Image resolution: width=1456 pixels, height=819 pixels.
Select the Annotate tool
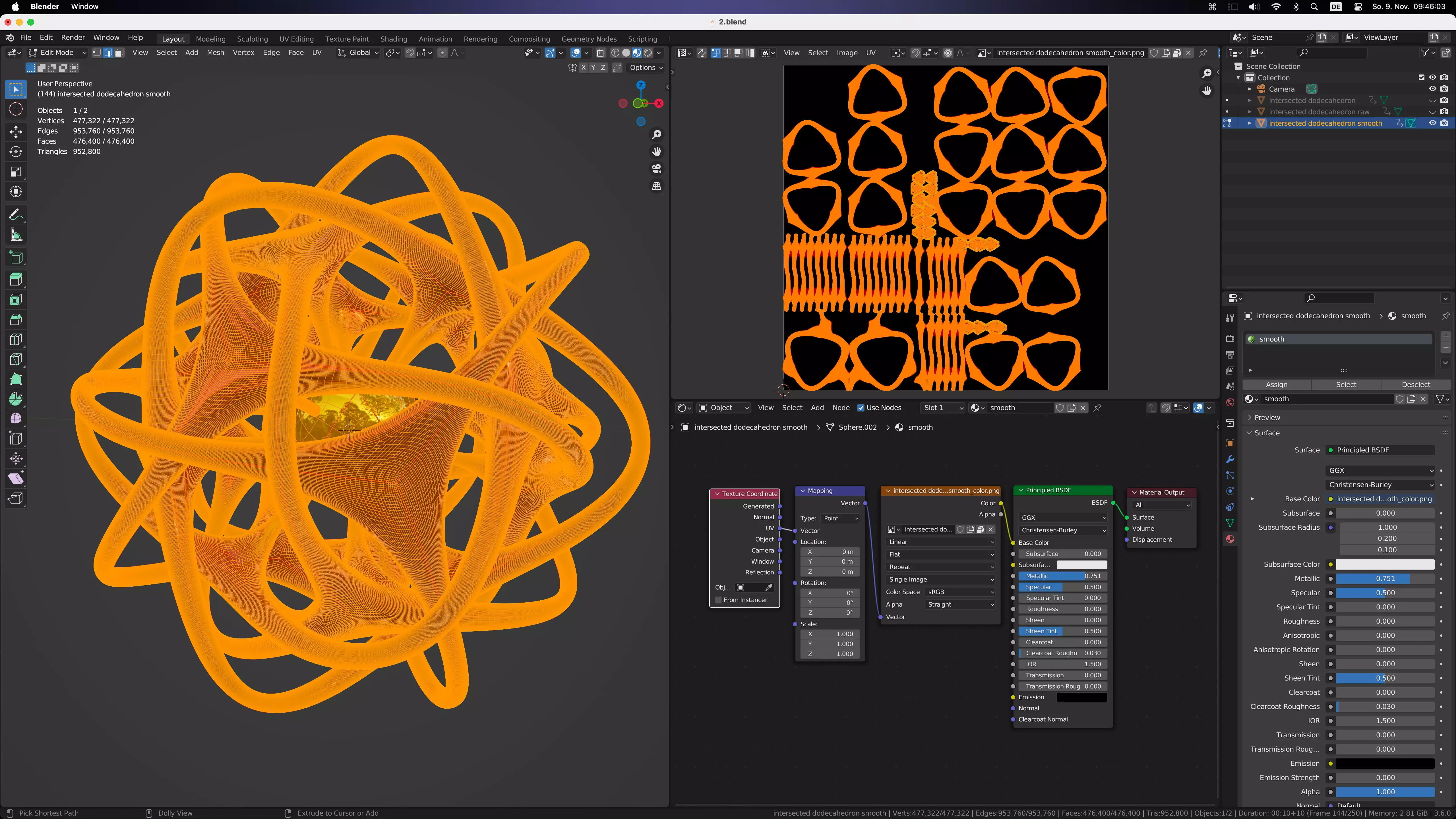[16, 215]
